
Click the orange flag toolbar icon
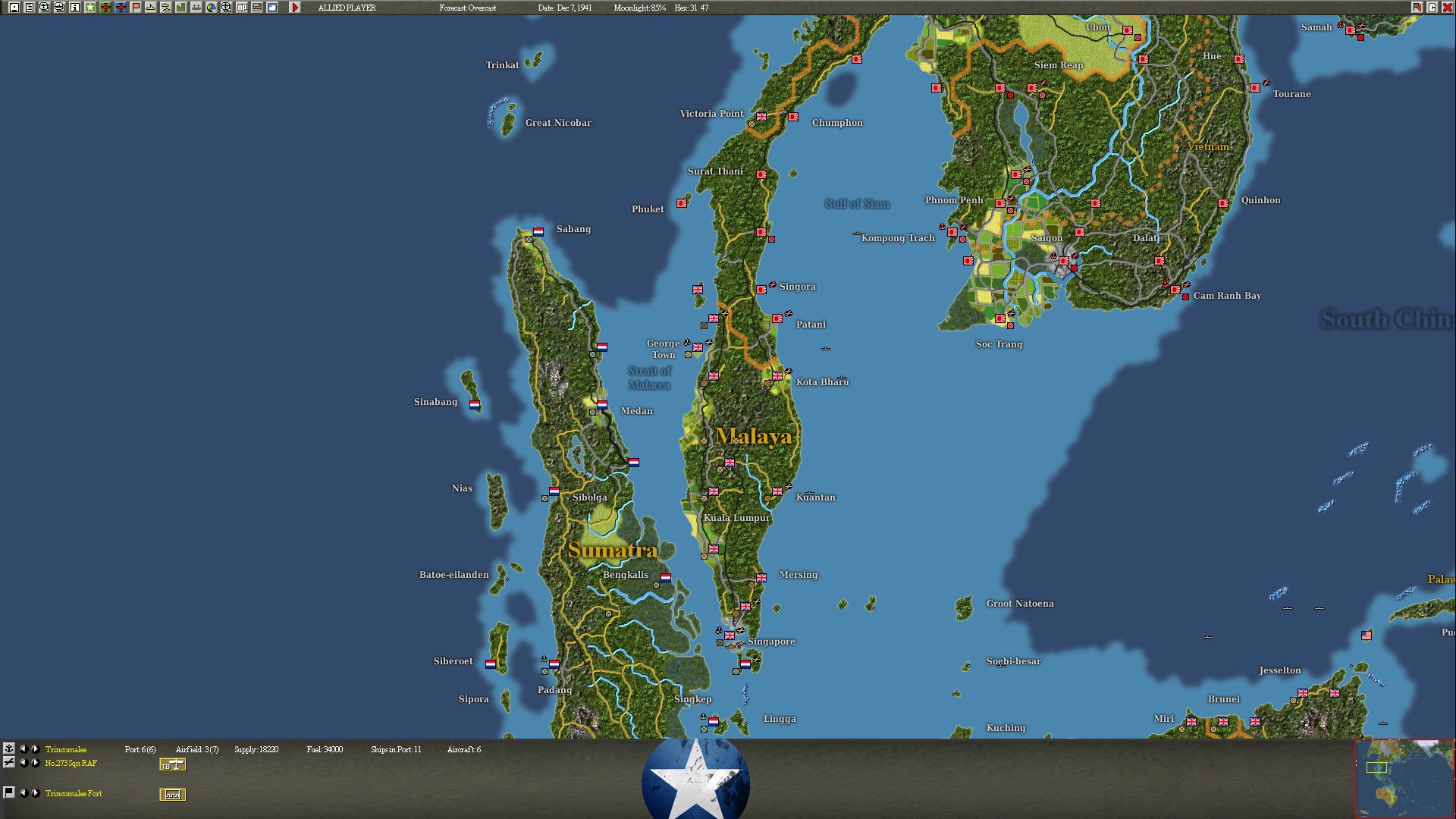coord(136,8)
